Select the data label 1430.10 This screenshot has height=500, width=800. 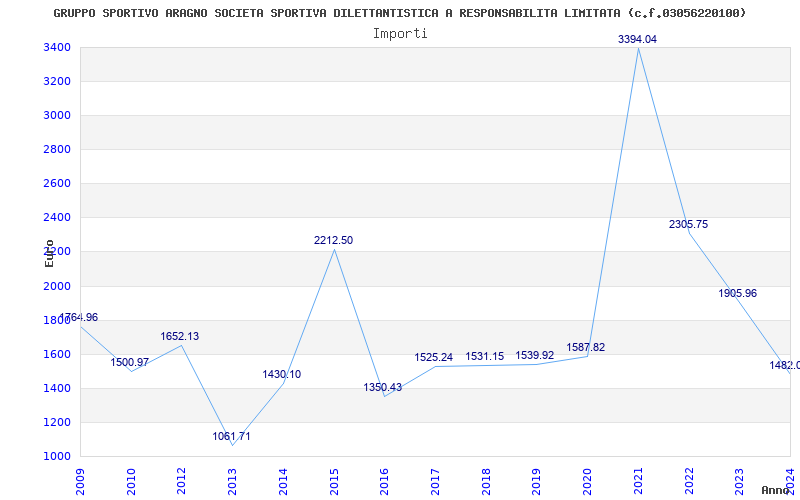point(282,374)
